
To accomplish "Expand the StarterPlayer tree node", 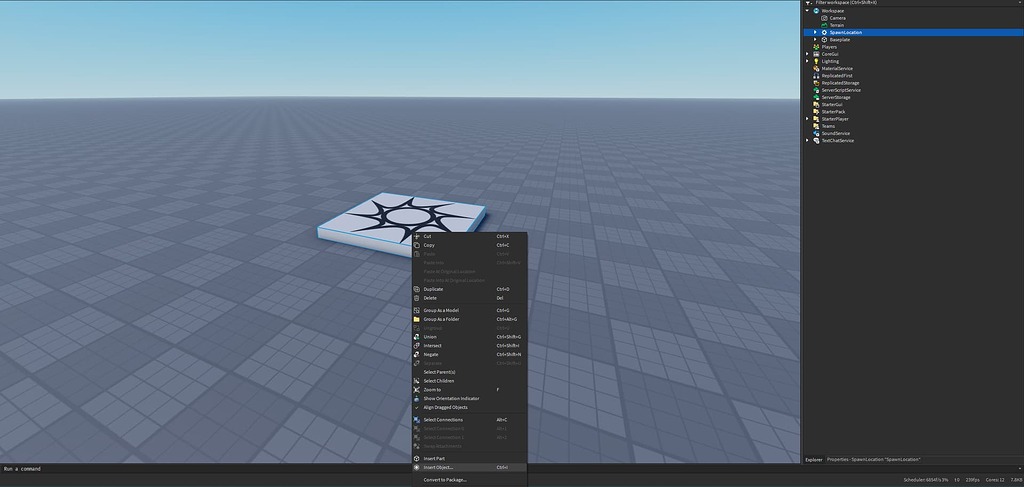I will pos(807,119).
